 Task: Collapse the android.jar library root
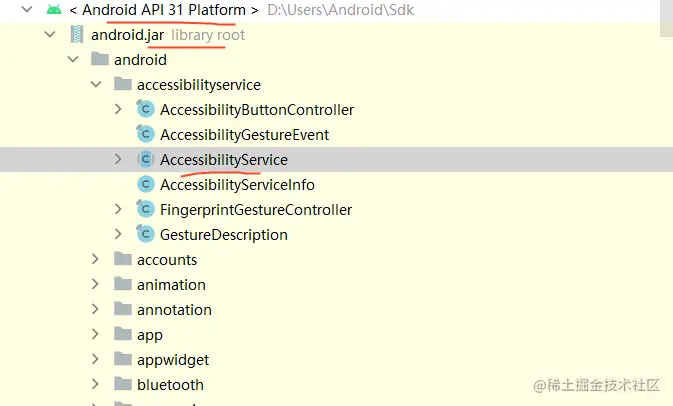pos(50,35)
